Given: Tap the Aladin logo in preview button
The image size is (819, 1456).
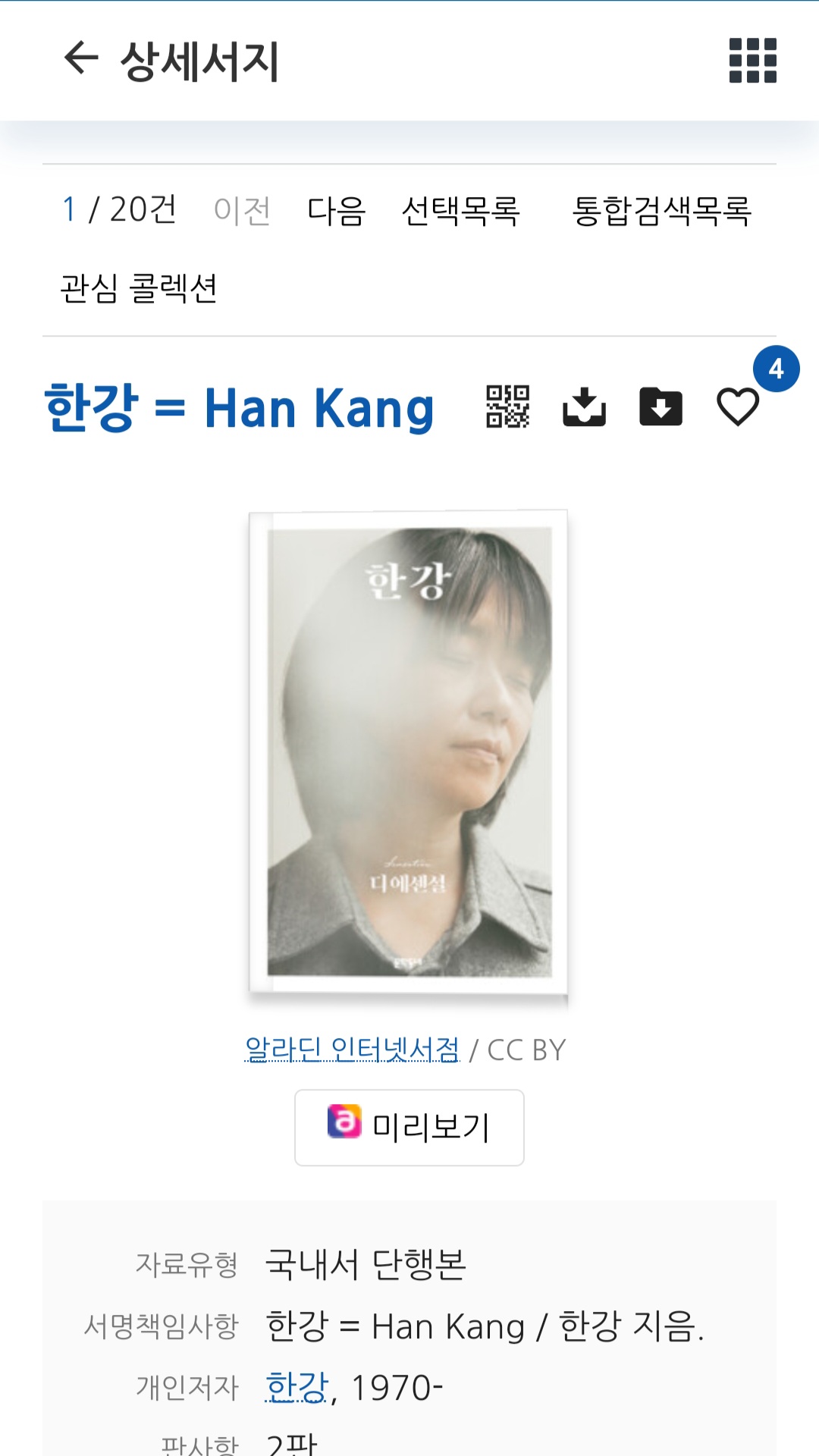Looking at the screenshot, I should pos(344,1122).
